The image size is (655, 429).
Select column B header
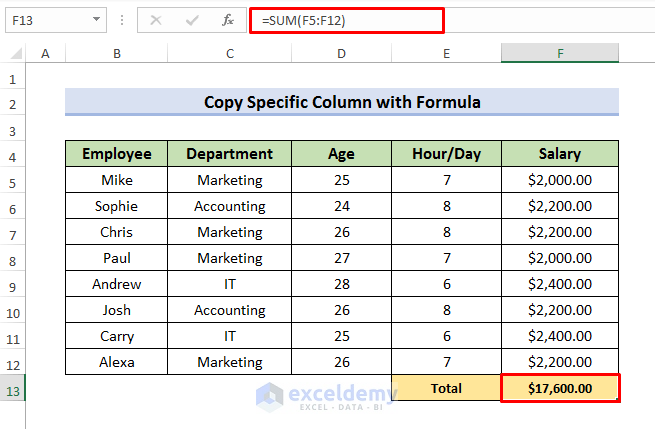click(x=117, y=53)
